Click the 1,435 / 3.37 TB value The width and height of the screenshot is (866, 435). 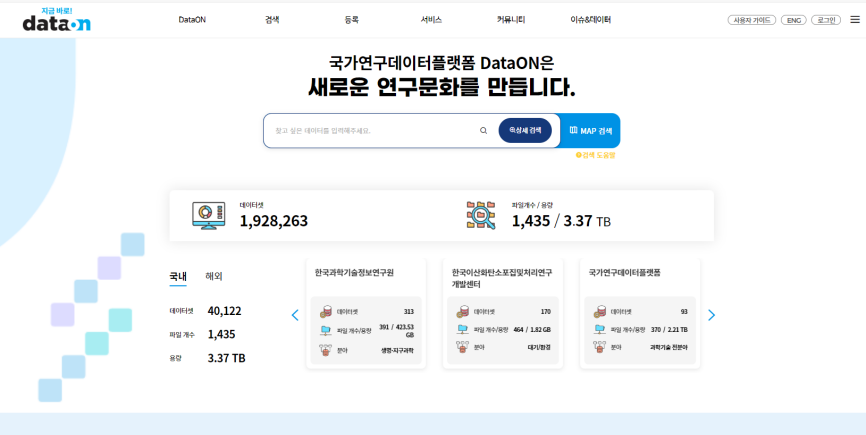(x=561, y=221)
